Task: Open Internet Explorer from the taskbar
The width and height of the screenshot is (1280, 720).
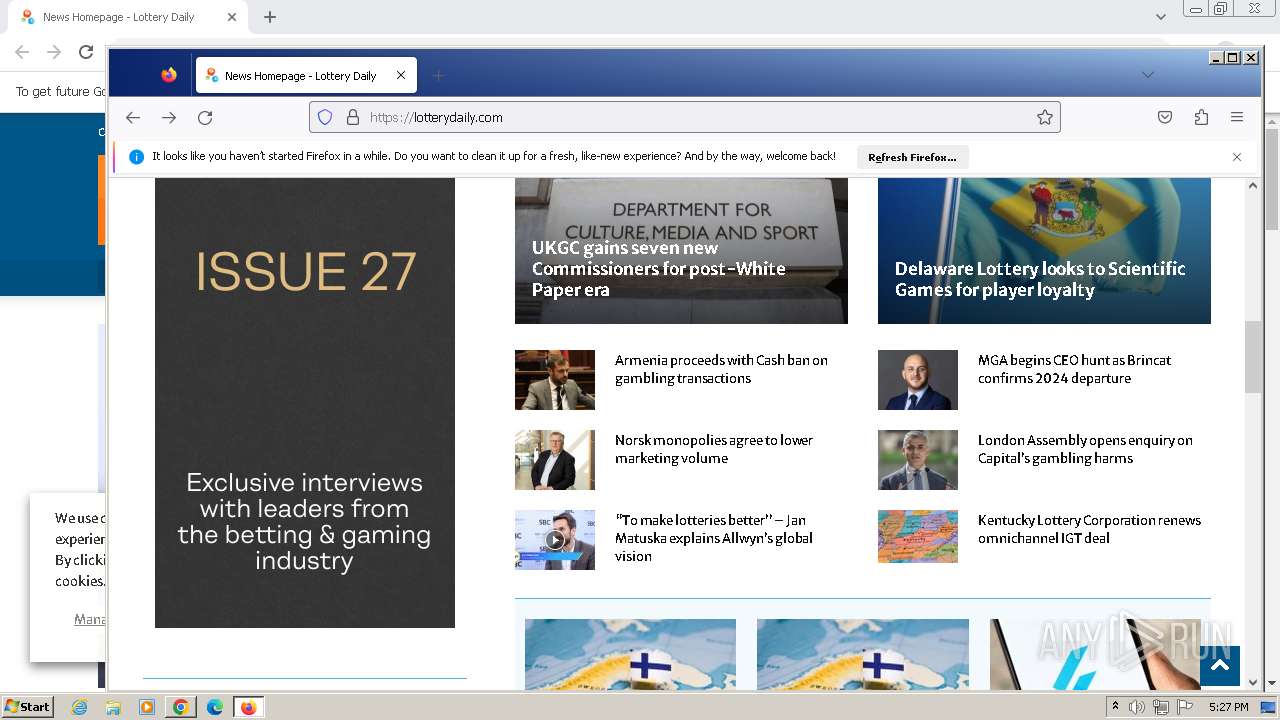Action: 80,707
